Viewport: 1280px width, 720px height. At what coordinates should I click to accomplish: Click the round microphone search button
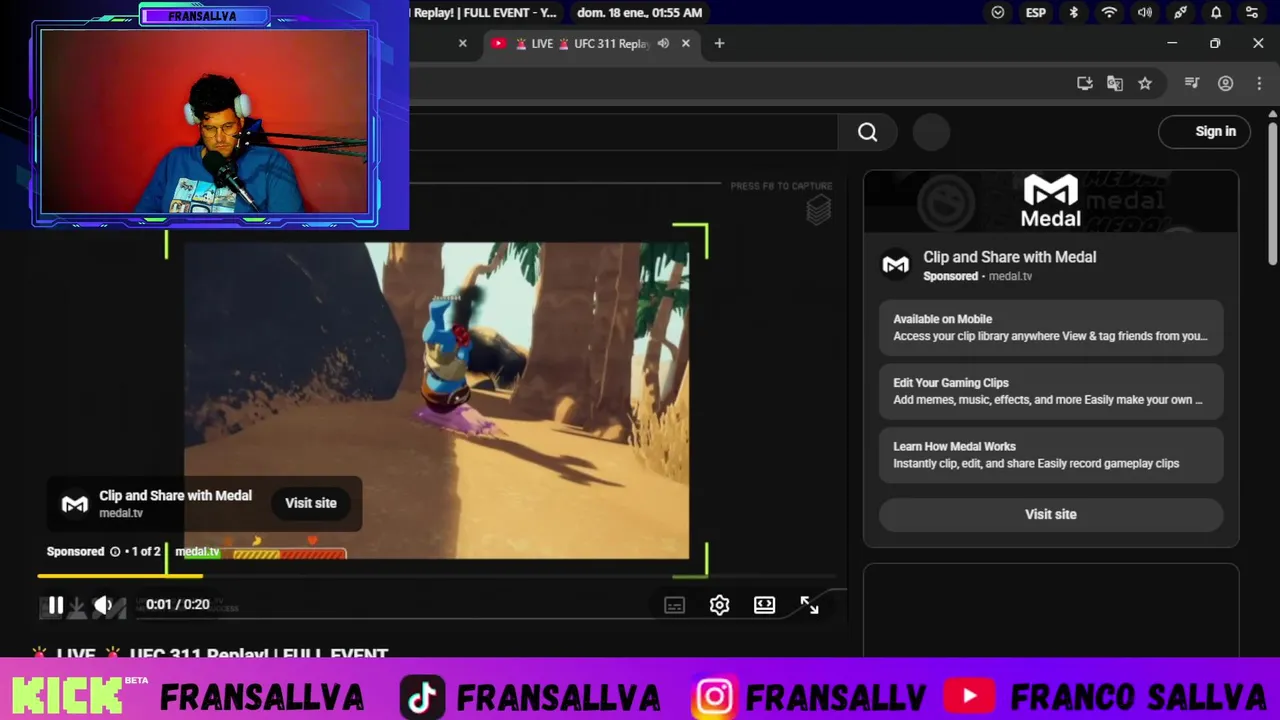tap(931, 132)
